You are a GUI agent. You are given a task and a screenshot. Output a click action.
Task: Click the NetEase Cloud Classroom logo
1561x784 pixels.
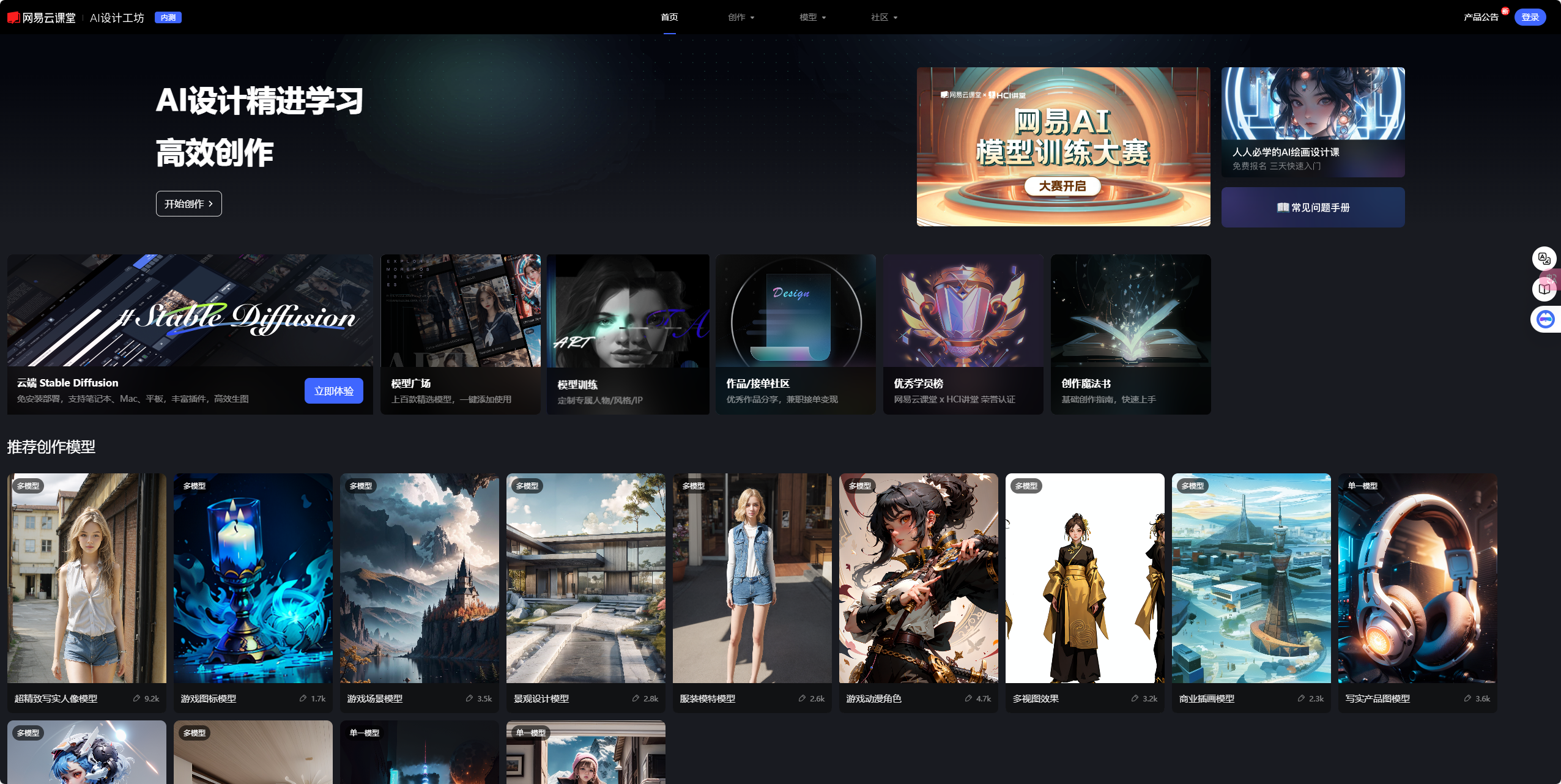click(42, 18)
